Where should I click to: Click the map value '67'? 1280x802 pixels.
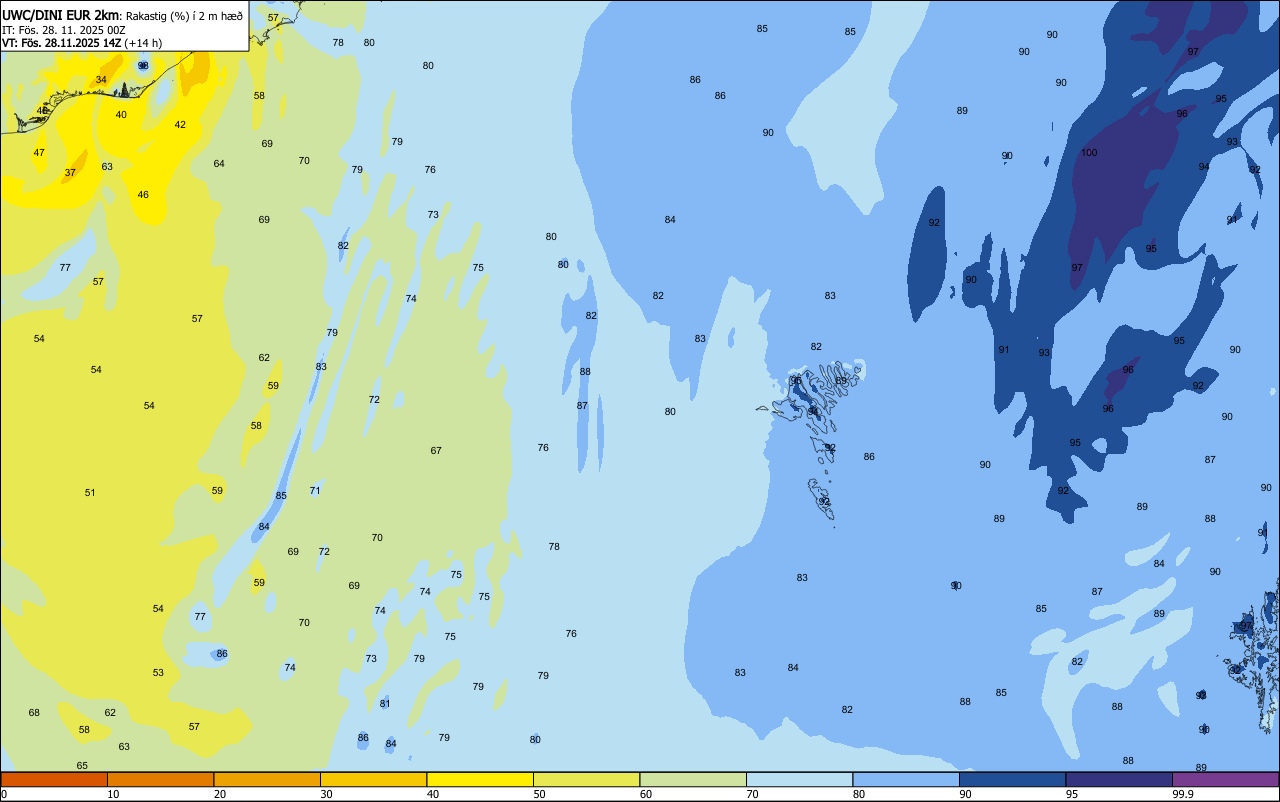436,451
